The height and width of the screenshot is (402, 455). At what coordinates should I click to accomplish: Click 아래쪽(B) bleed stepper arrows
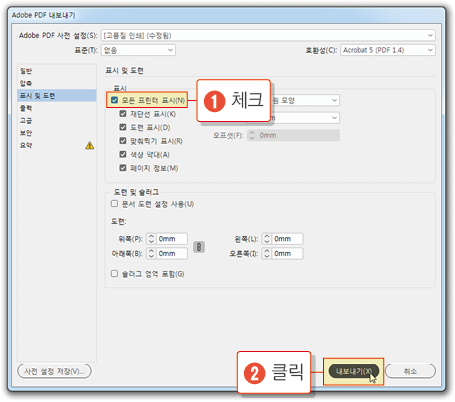[151, 253]
